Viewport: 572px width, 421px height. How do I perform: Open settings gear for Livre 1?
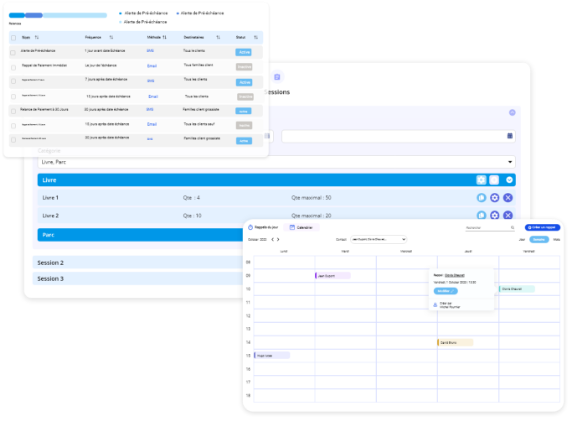pos(494,198)
